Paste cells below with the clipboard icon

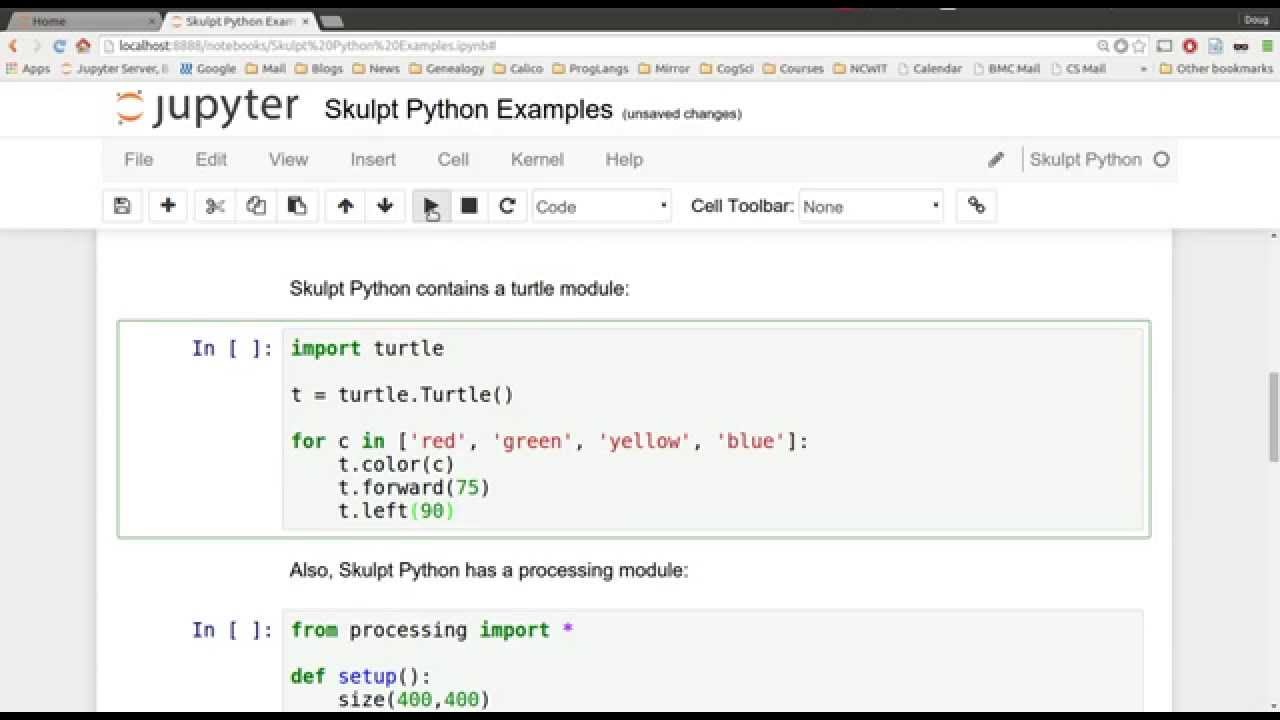pyautogui.click(x=297, y=206)
